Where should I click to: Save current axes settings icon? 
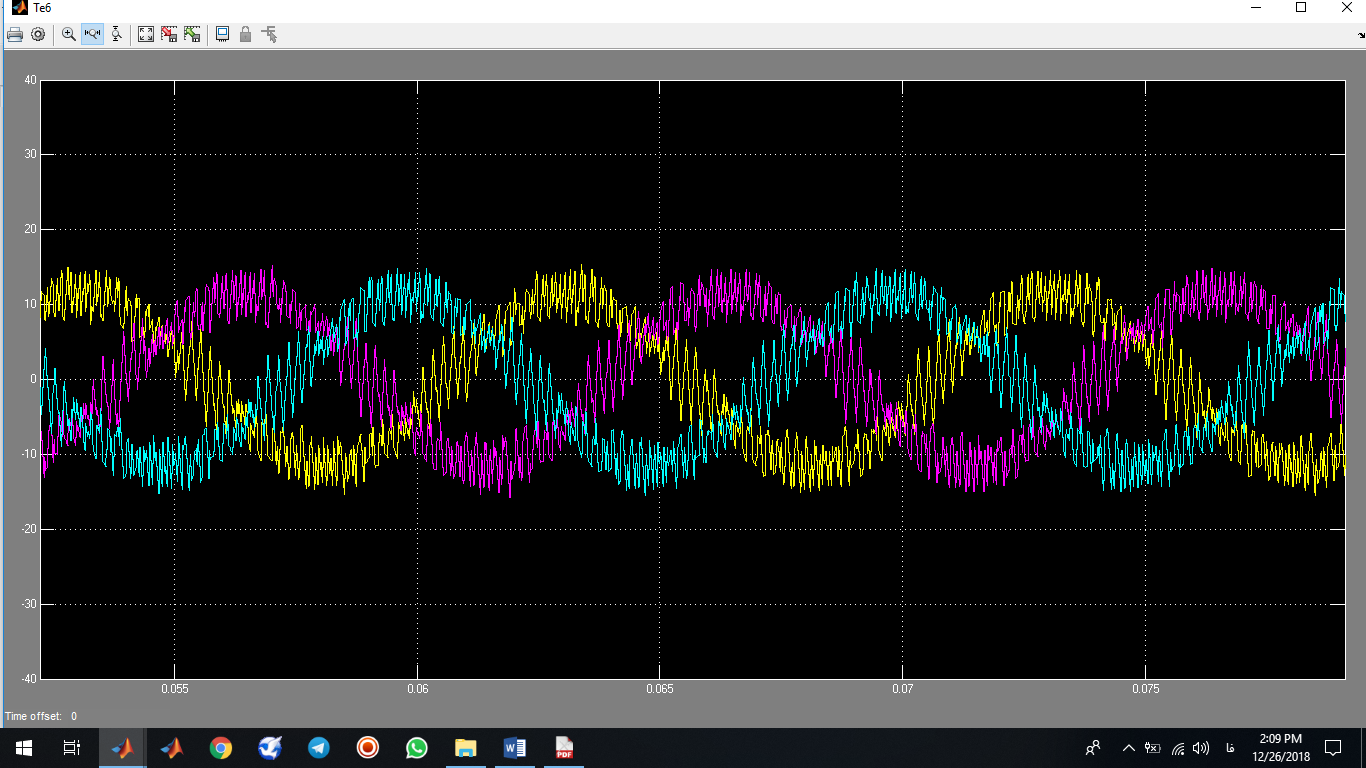pos(169,34)
